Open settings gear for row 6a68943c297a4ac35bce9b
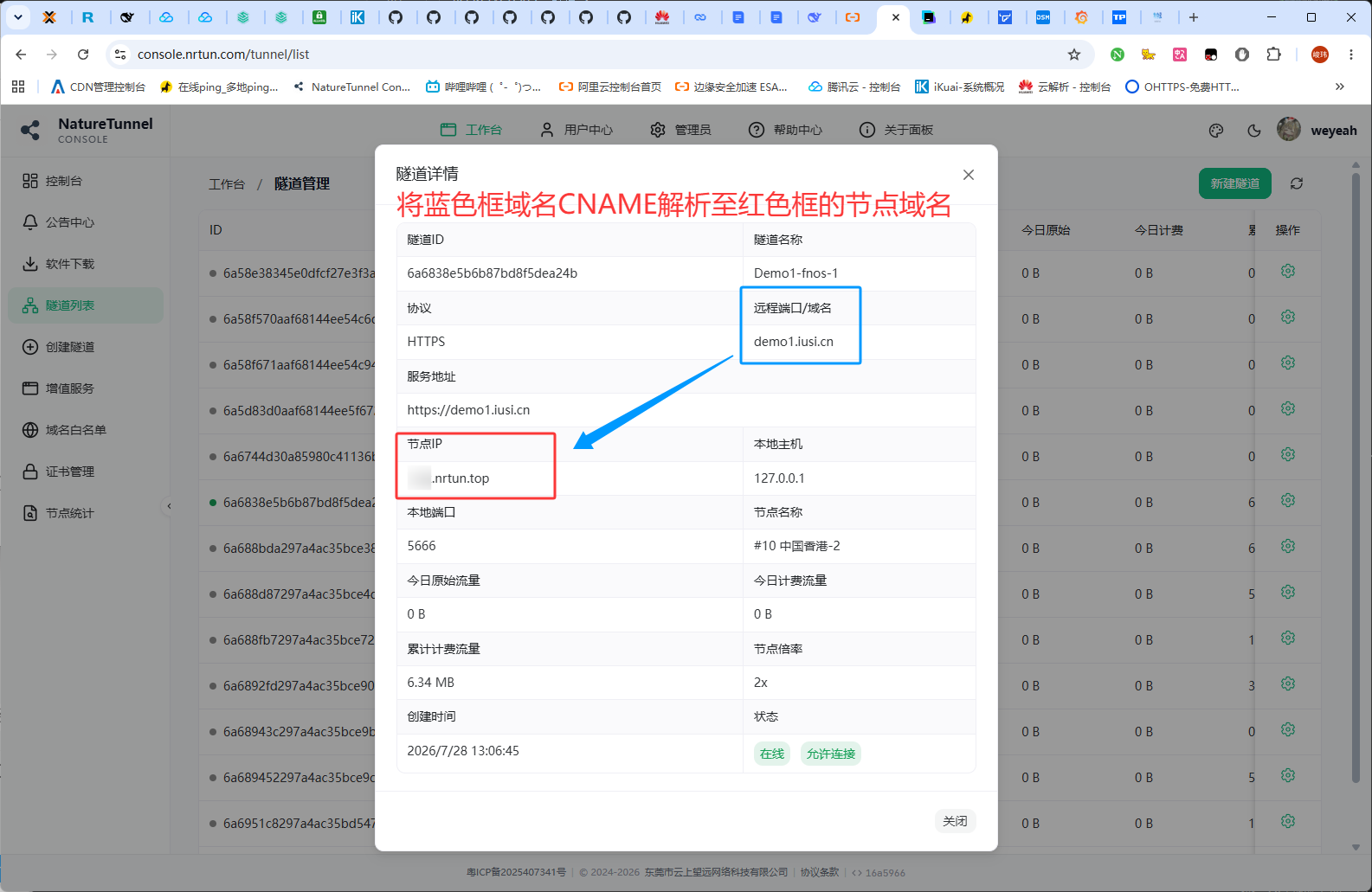This screenshot has width=1372, height=892. [1288, 730]
